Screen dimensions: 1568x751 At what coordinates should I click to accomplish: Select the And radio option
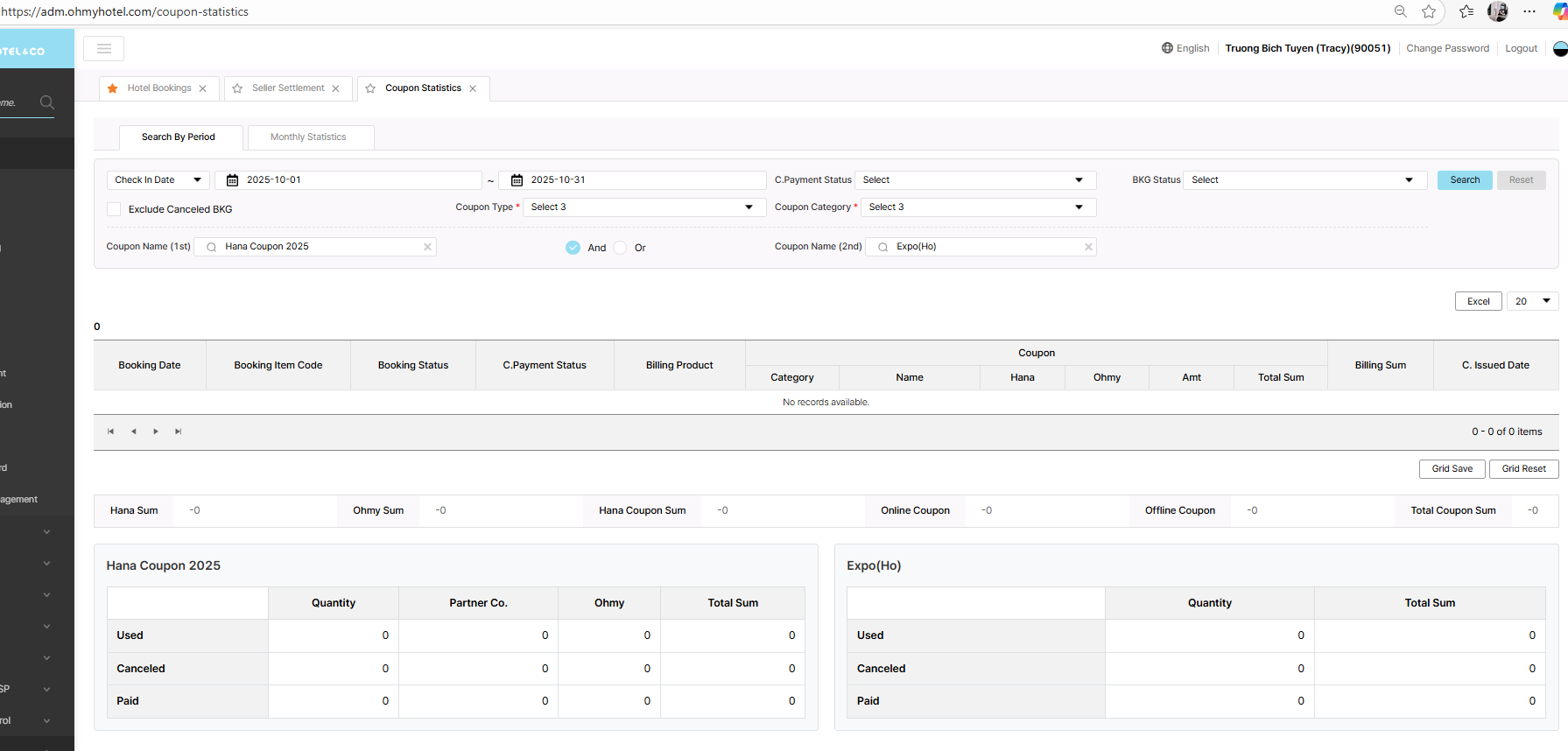573,248
